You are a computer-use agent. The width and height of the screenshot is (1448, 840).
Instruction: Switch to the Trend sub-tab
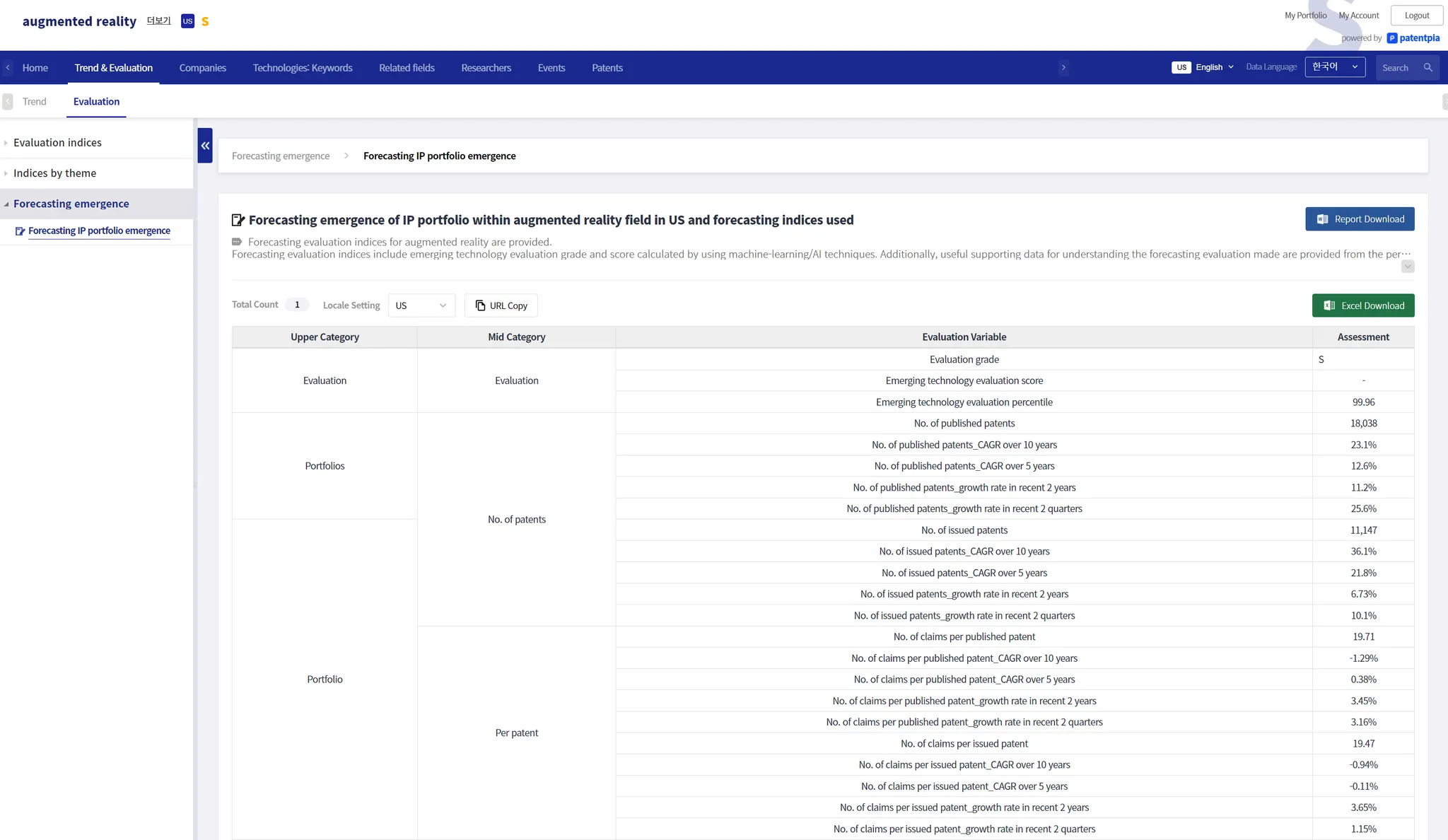[x=34, y=102]
